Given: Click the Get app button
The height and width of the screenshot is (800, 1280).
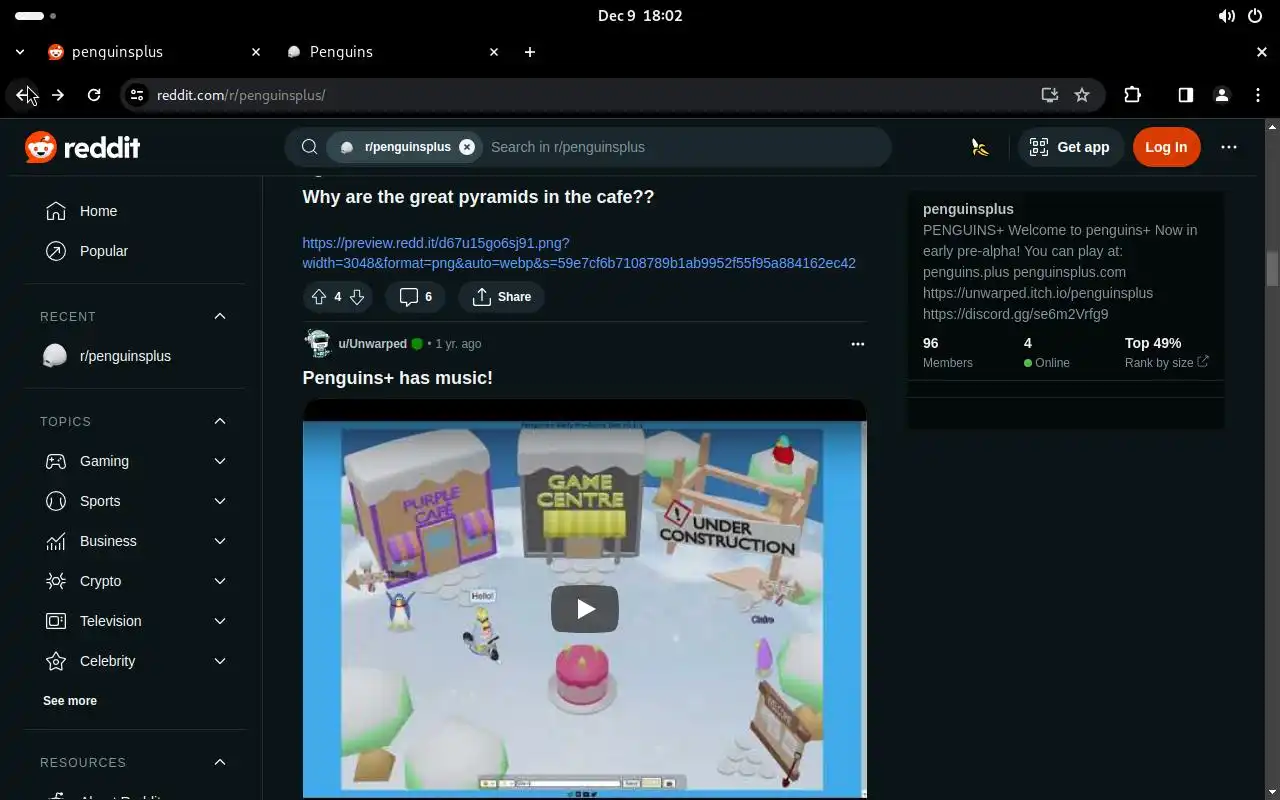Looking at the screenshot, I should point(1071,147).
